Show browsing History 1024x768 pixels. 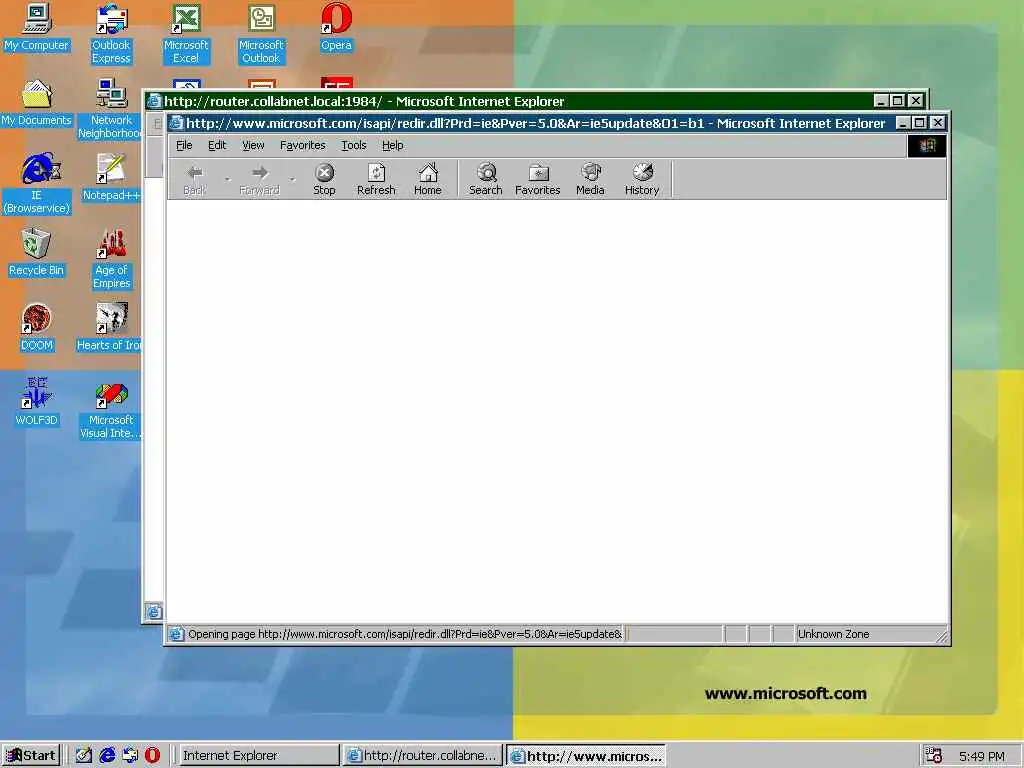pyautogui.click(x=642, y=180)
